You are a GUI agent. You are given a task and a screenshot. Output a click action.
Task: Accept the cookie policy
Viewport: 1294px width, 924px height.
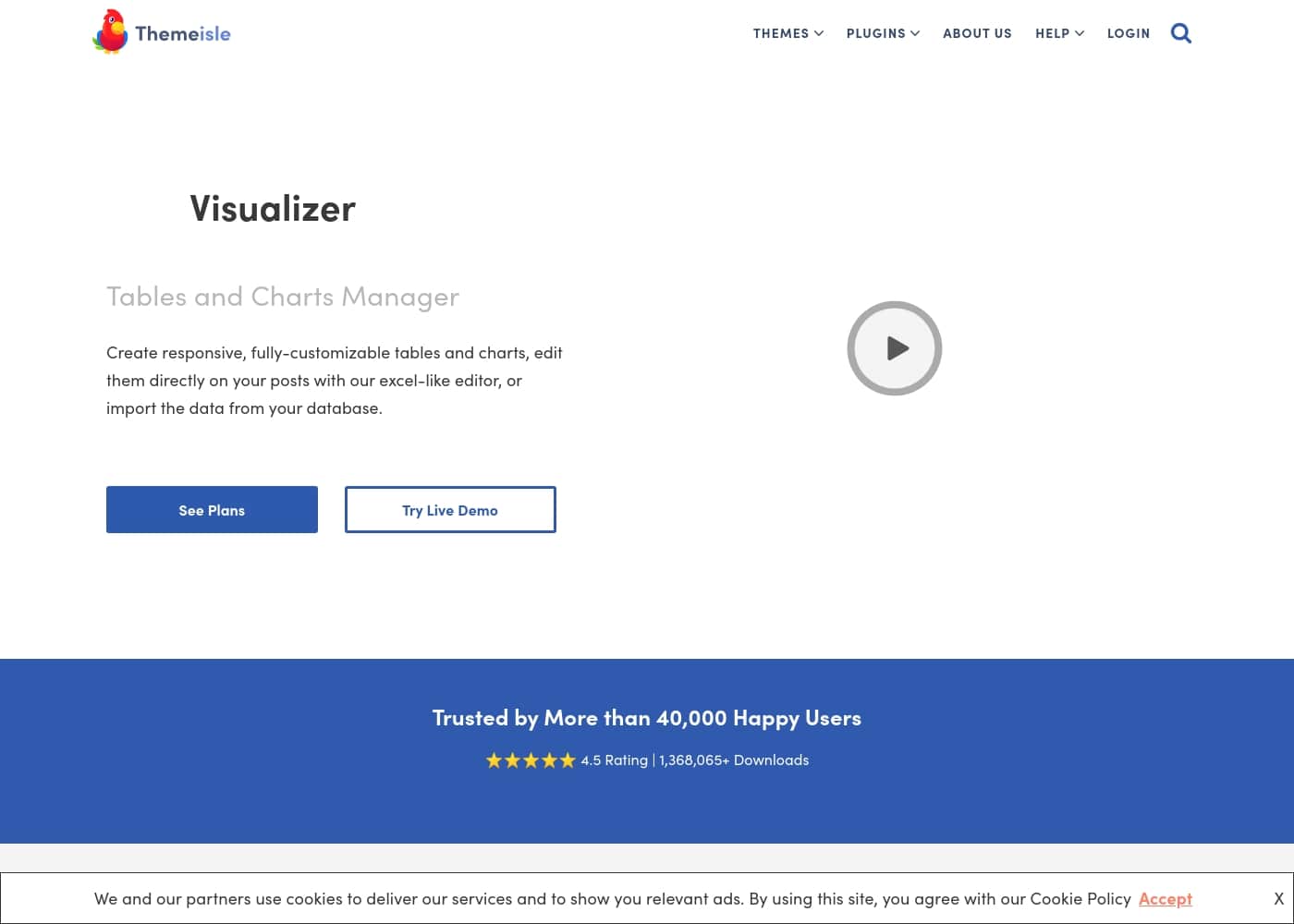[1165, 898]
